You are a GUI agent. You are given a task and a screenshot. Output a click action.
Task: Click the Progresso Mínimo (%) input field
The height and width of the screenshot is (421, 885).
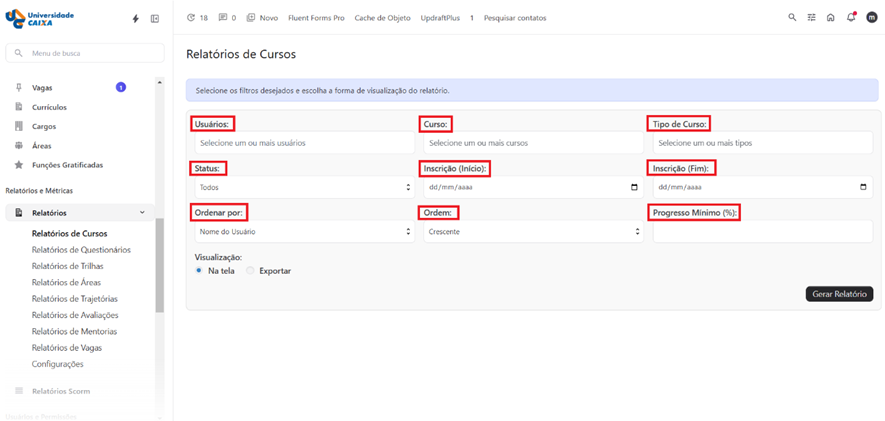[762, 232]
